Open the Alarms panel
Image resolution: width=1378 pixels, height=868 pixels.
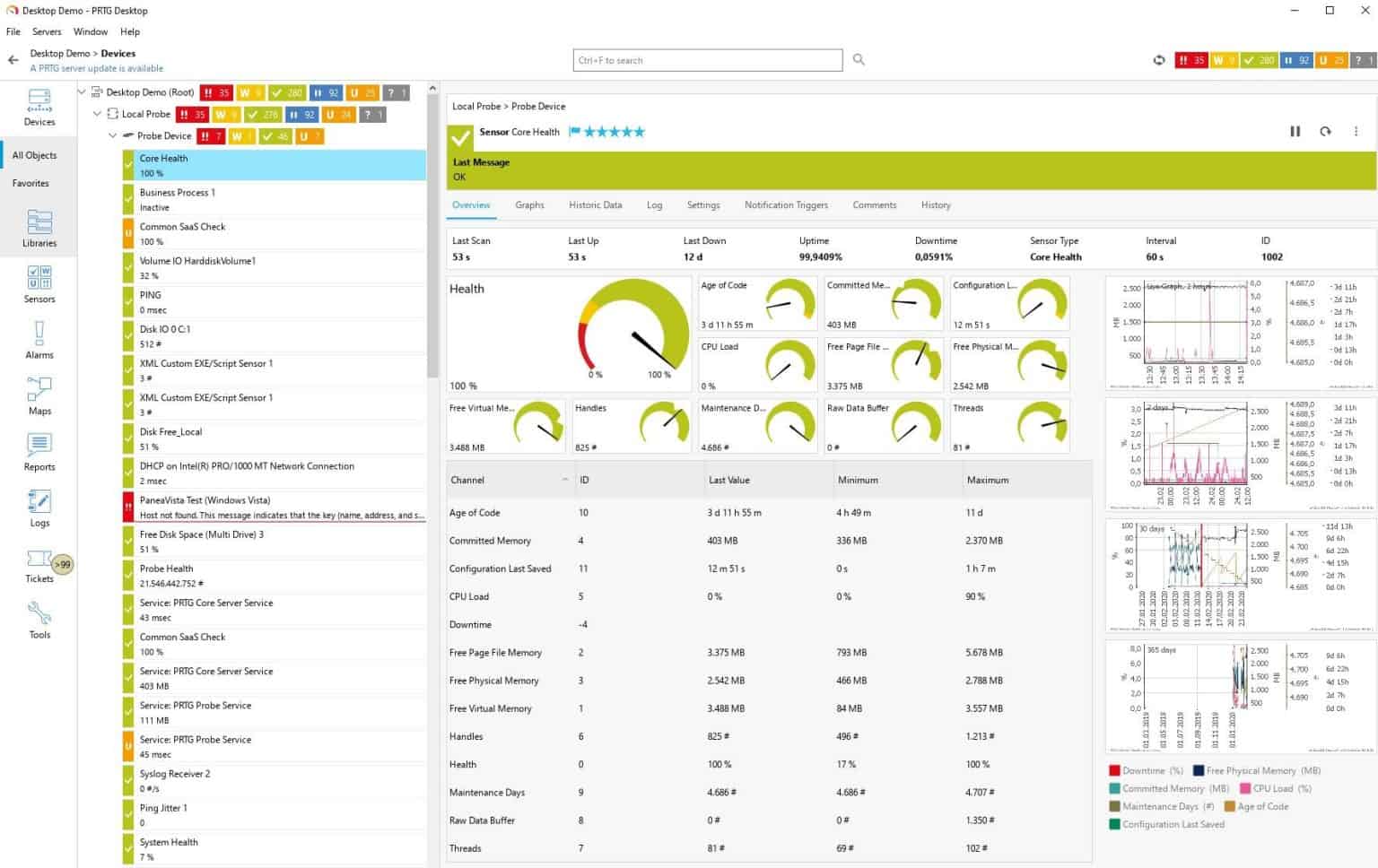click(39, 341)
